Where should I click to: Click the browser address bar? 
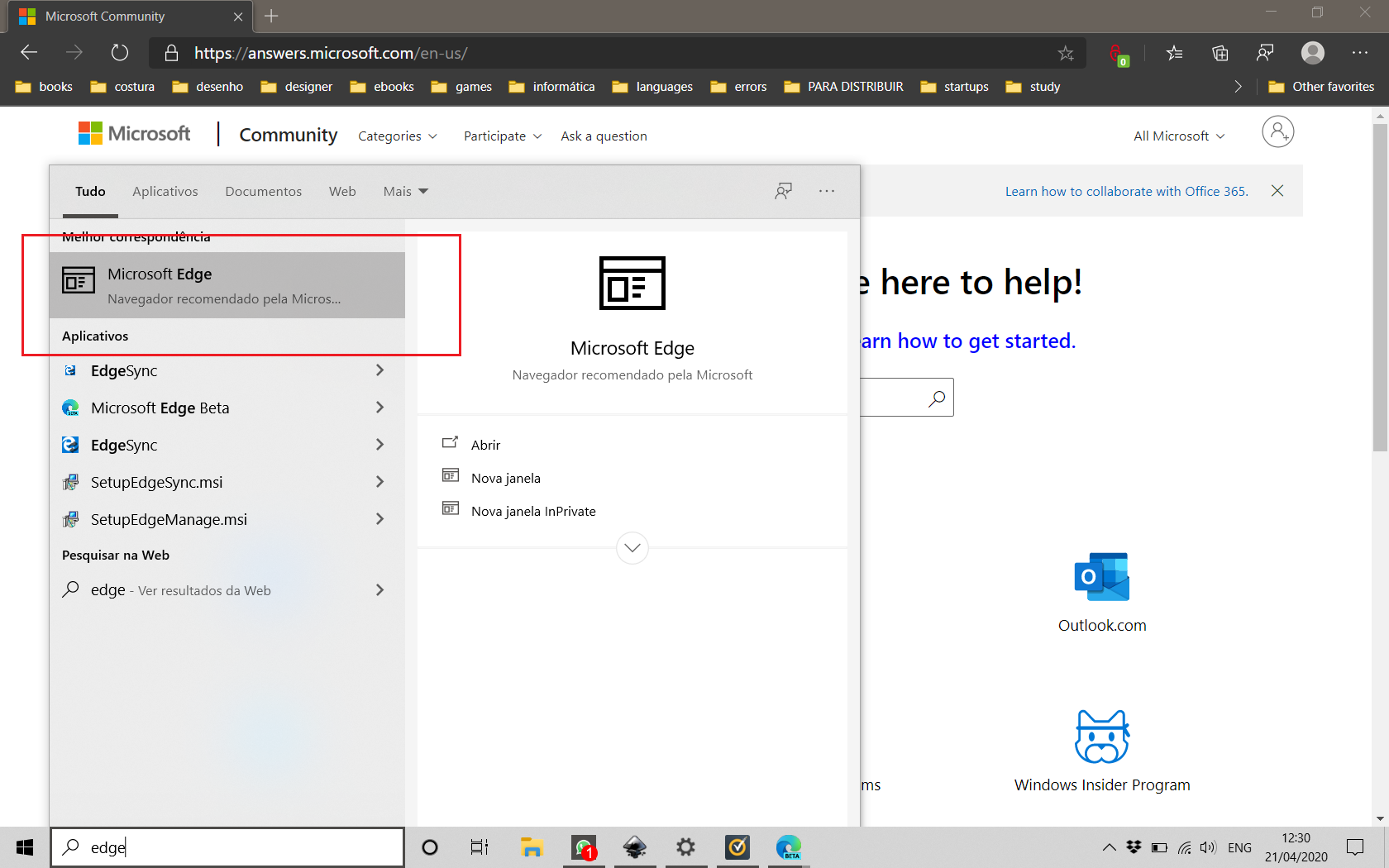pos(616,53)
